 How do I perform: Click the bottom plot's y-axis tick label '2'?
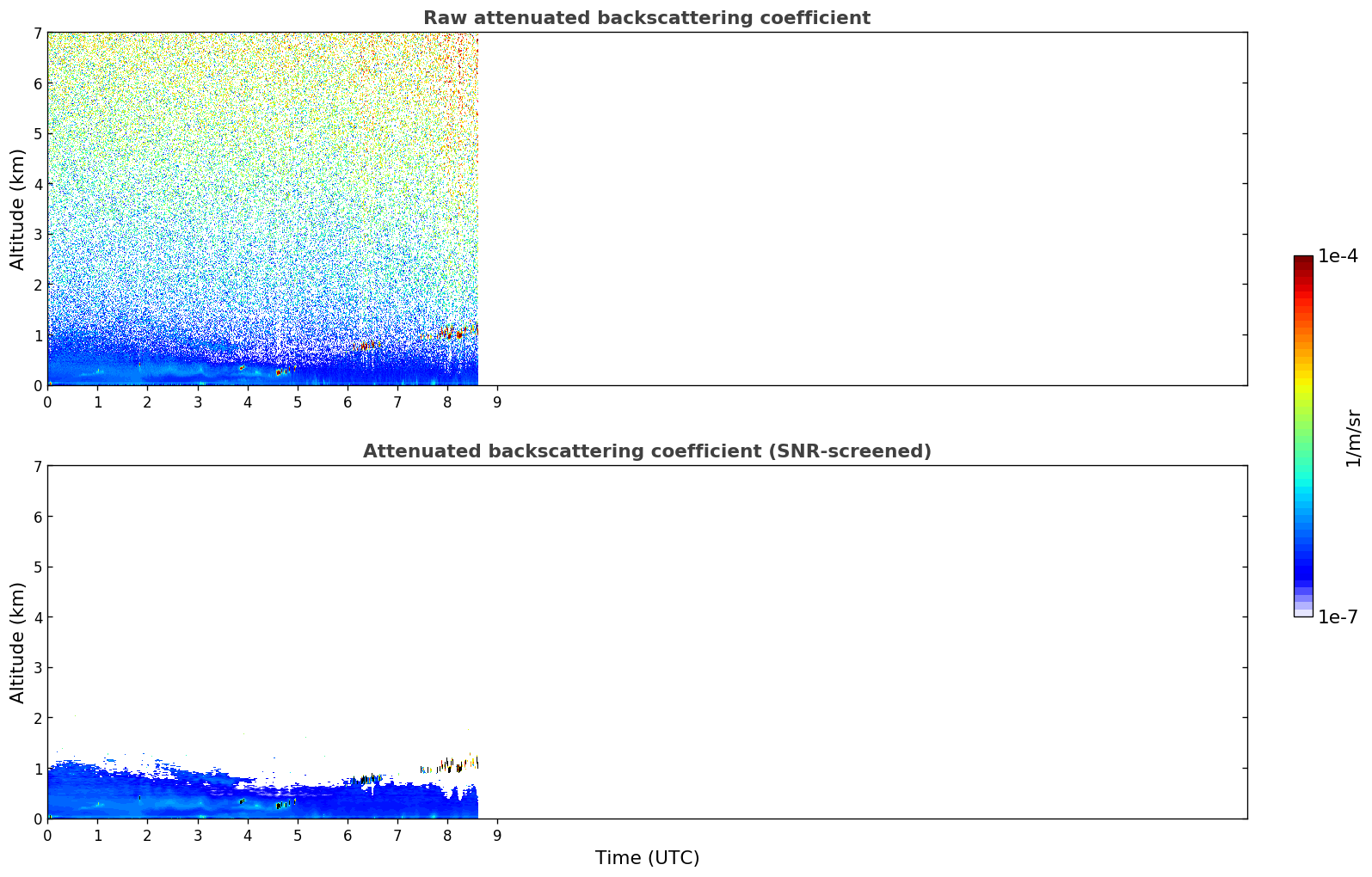(37, 718)
